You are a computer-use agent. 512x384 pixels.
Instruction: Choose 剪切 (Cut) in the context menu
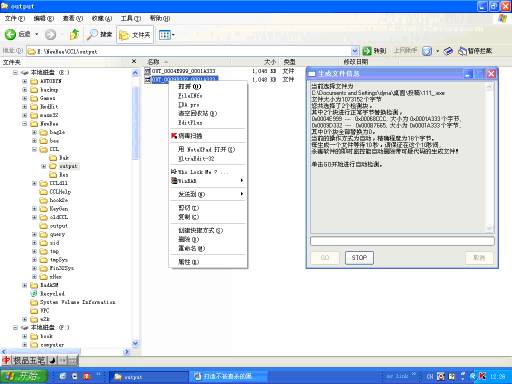pos(208,208)
